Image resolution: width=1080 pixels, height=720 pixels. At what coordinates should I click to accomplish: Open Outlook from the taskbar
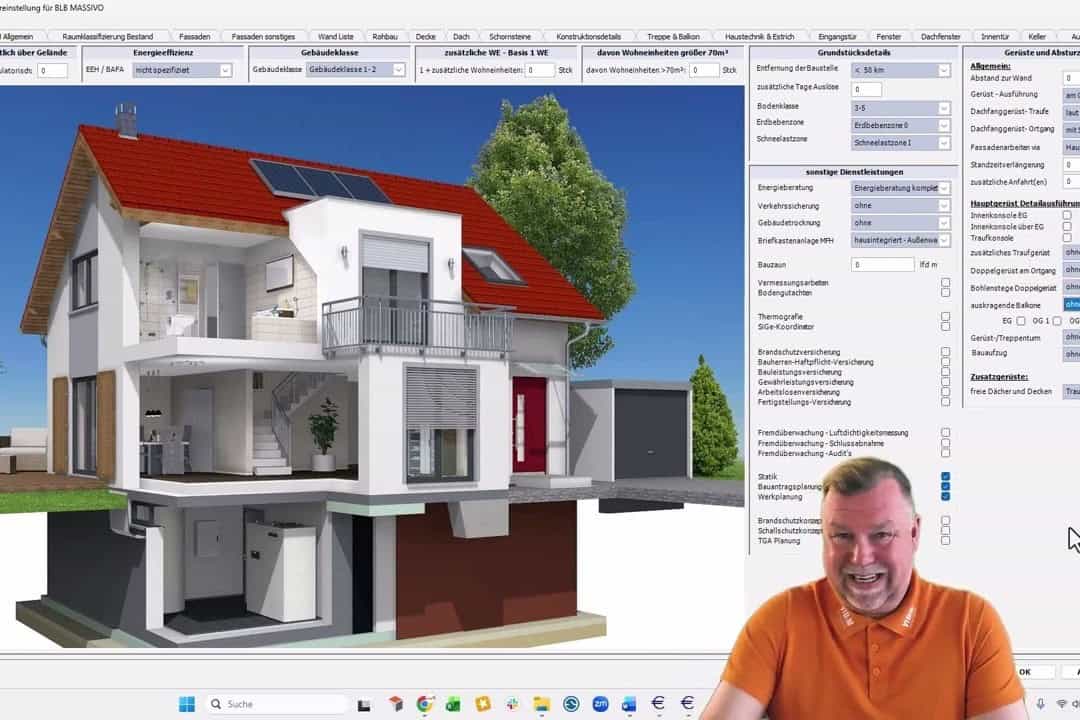(629, 704)
